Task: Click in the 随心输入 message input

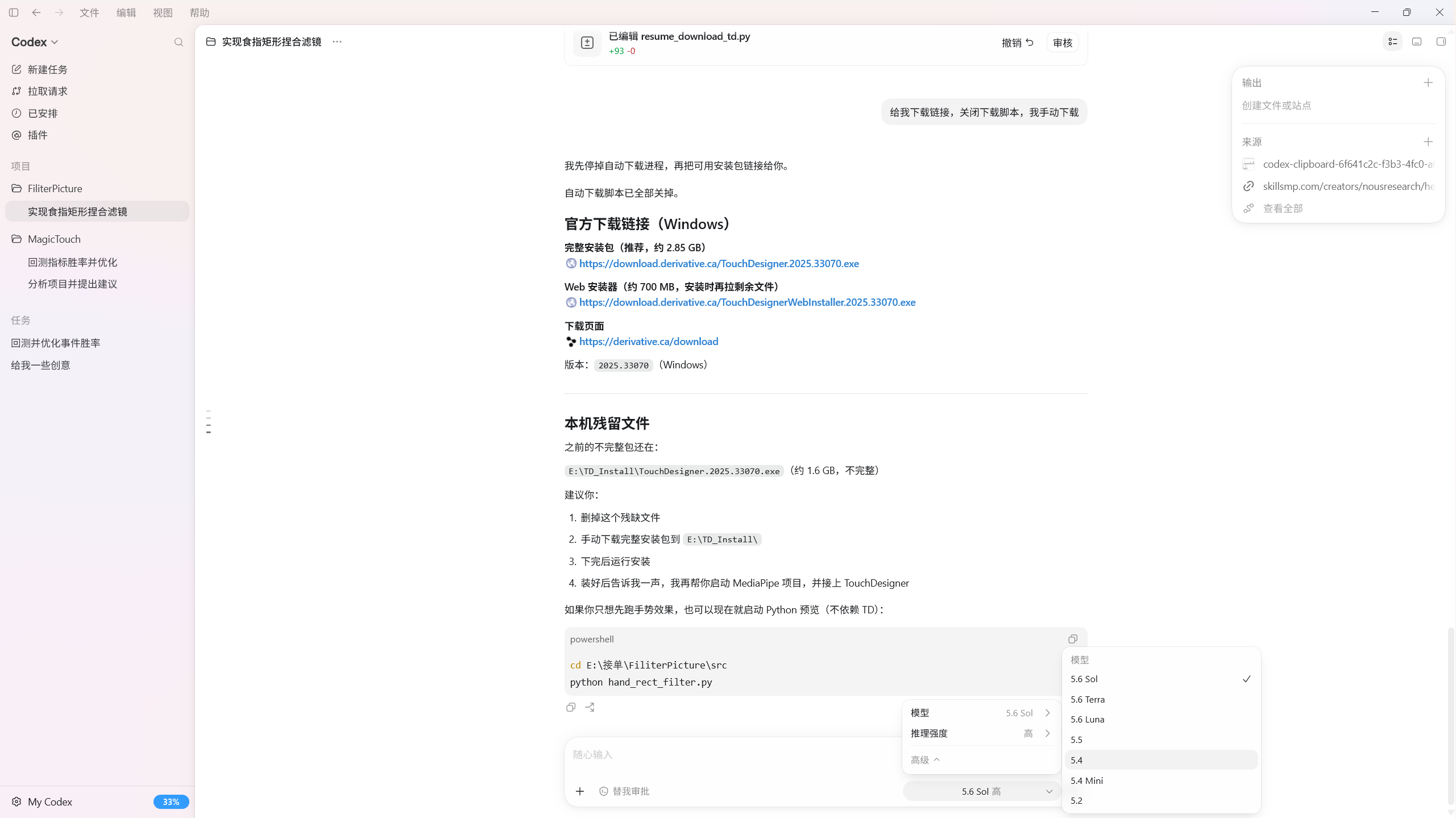Action: [733, 755]
